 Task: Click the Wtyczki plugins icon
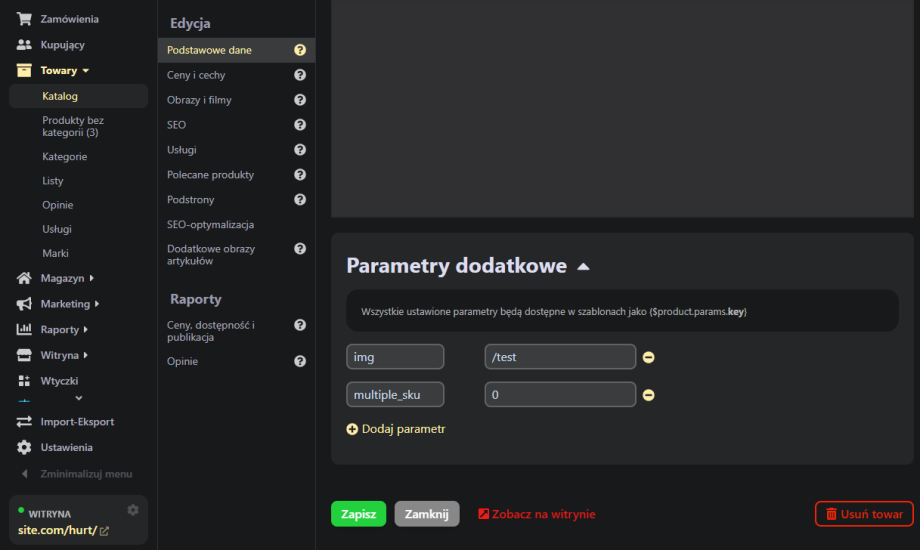point(24,381)
